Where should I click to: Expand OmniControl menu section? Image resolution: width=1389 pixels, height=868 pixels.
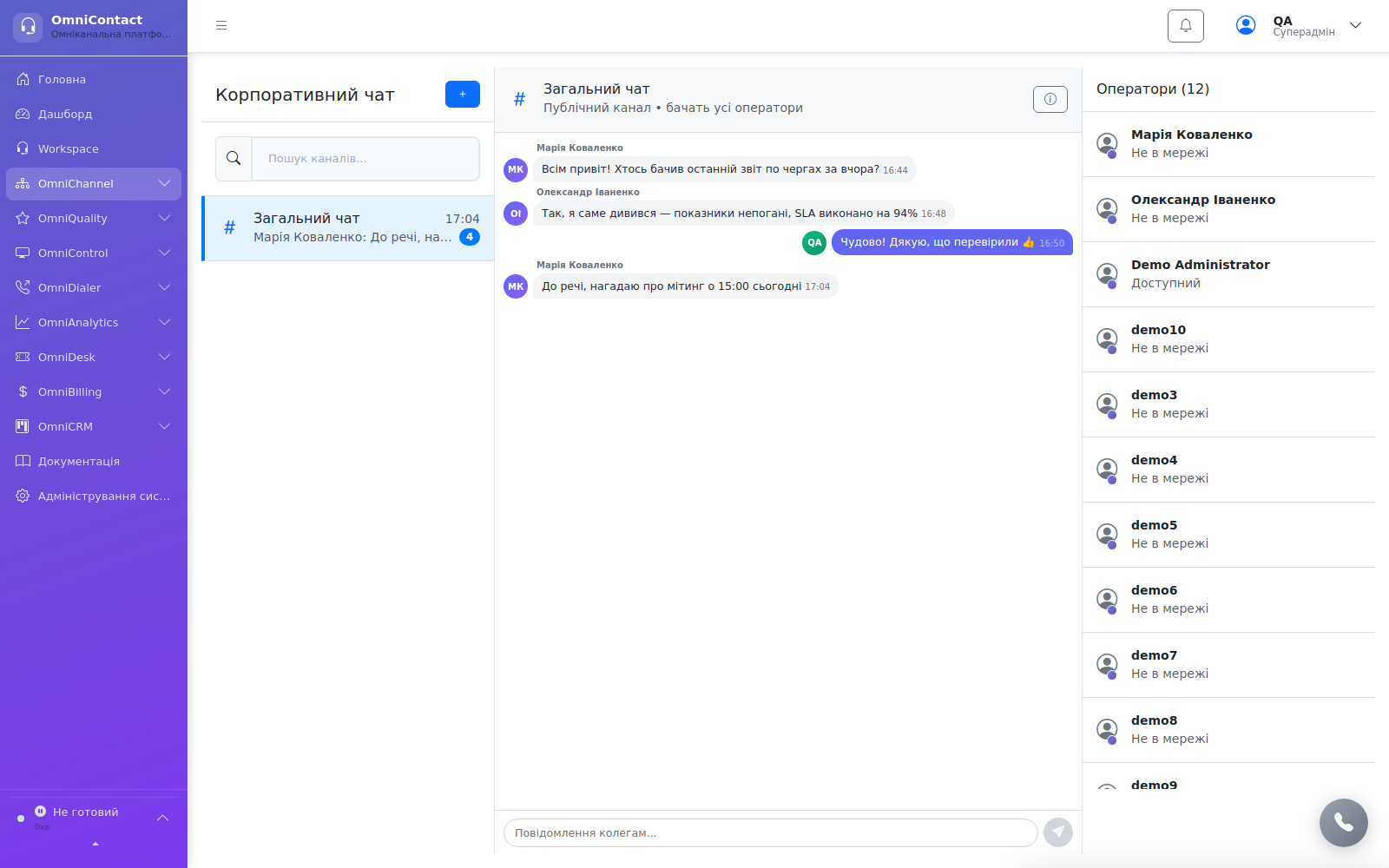(x=94, y=253)
